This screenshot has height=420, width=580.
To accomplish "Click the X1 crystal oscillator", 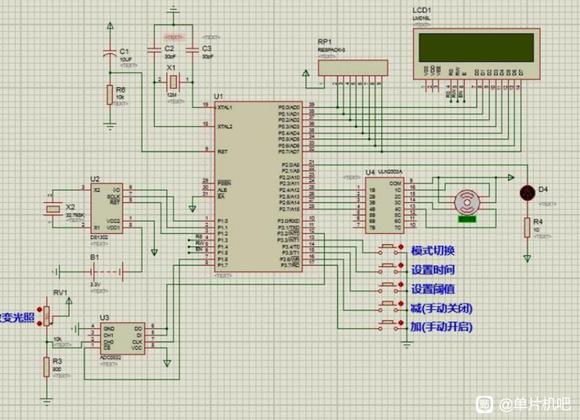I will point(173,81).
